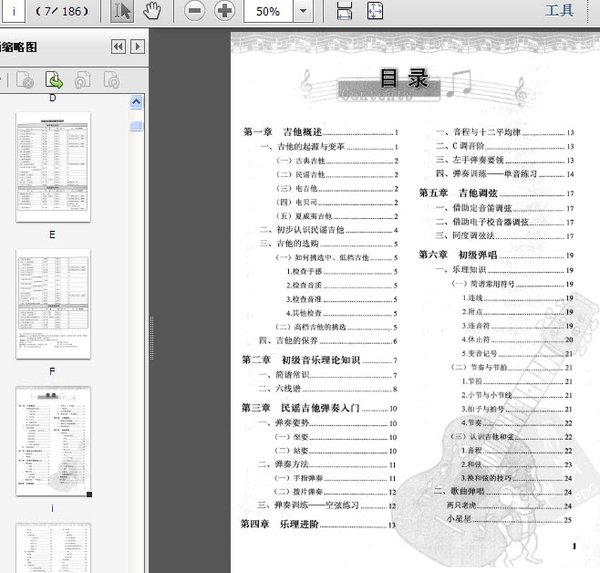
Task: Select page F thumbnail with 目录
Action: pos(53,441)
